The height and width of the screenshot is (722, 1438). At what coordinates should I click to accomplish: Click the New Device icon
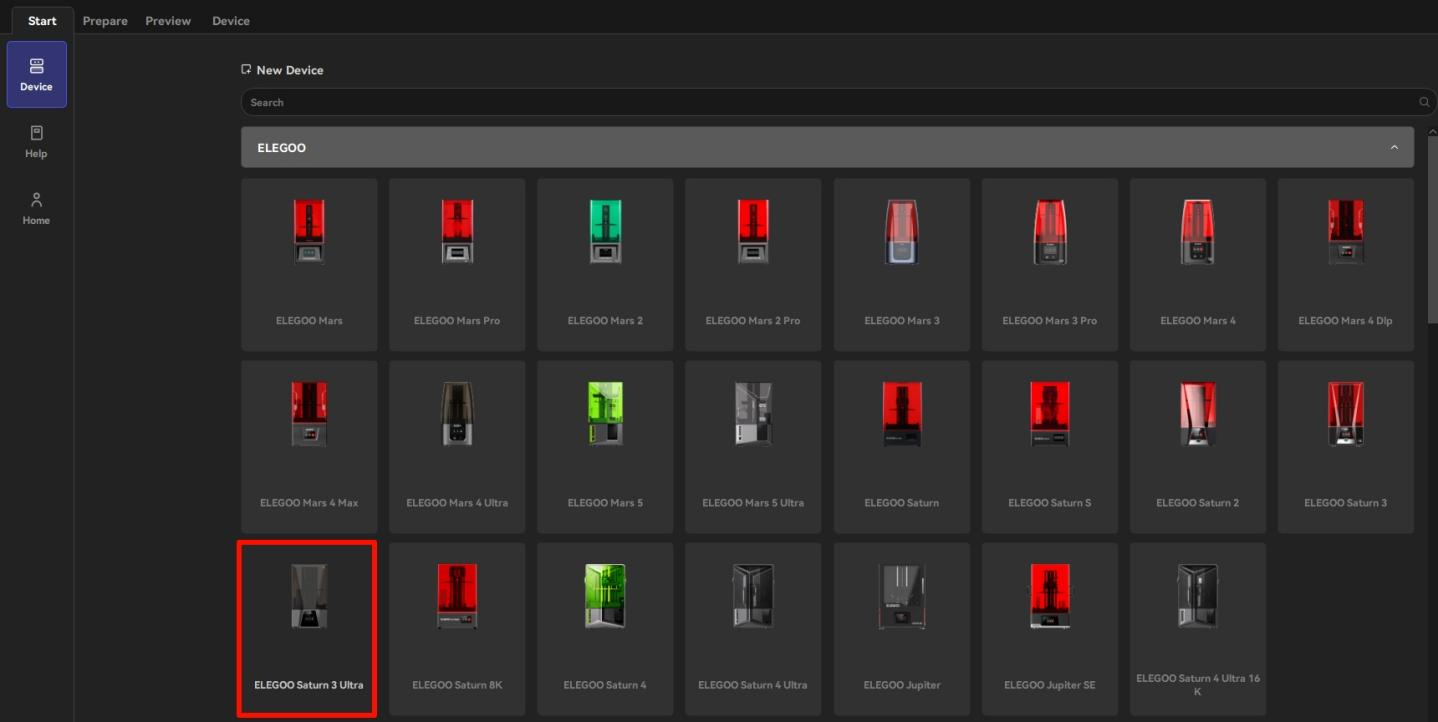(246, 69)
